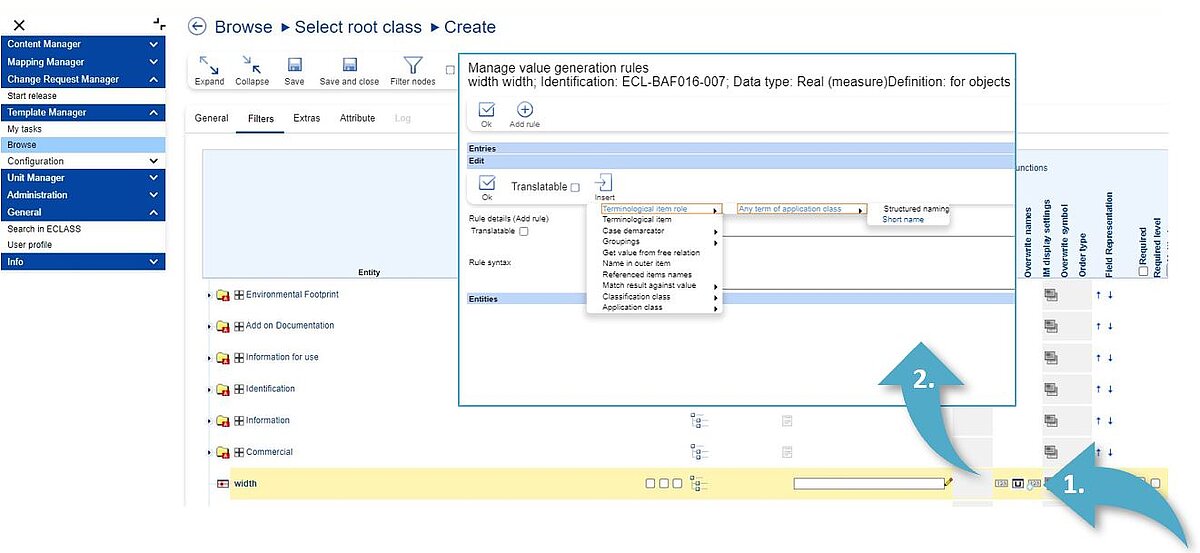Close the sidebar with the X icon
Image resolution: width=1200 pixels, height=553 pixels.
pyautogui.click(x=19, y=25)
